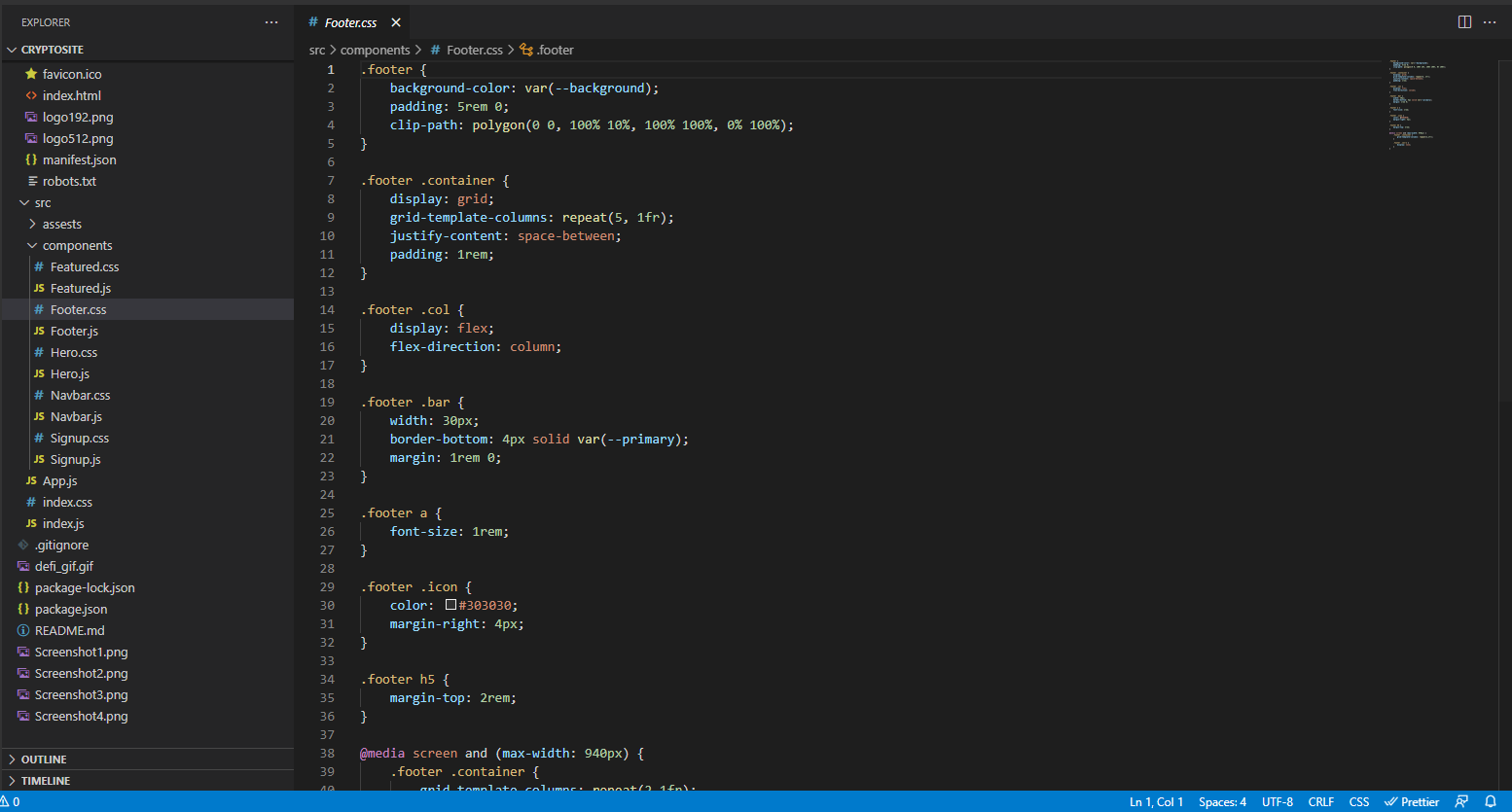Viewport: 1512px width, 812px height.
Task: Click .footer symbol in breadcrumb
Action: coord(547,51)
